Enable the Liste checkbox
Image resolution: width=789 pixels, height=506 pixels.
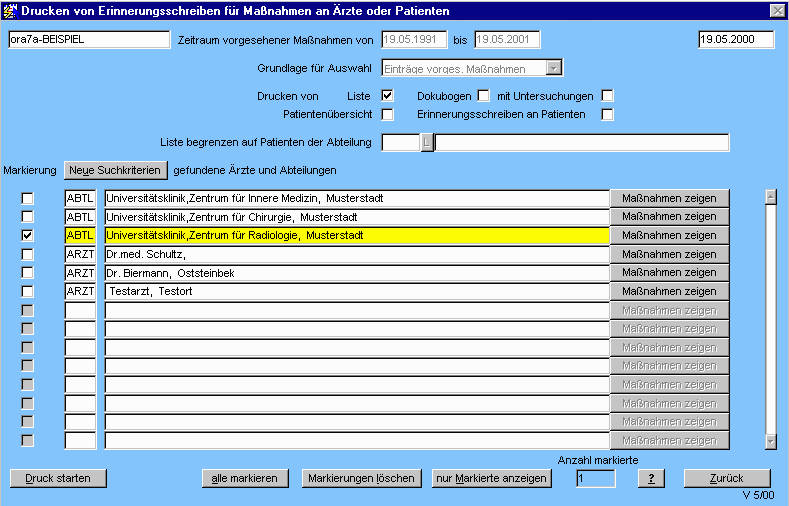tap(388, 96)
